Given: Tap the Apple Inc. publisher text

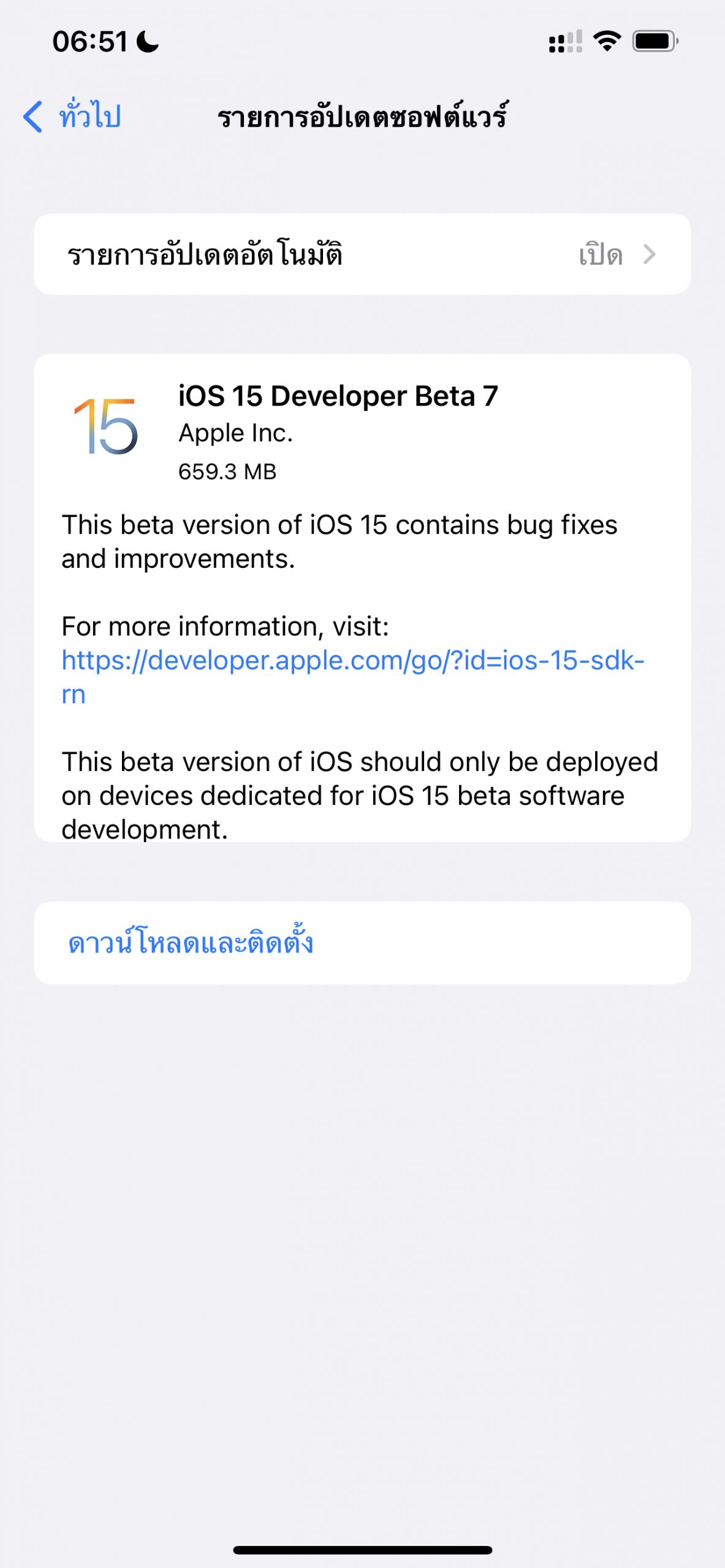Looking at the screenshot, I should click(x=235, y=433).
